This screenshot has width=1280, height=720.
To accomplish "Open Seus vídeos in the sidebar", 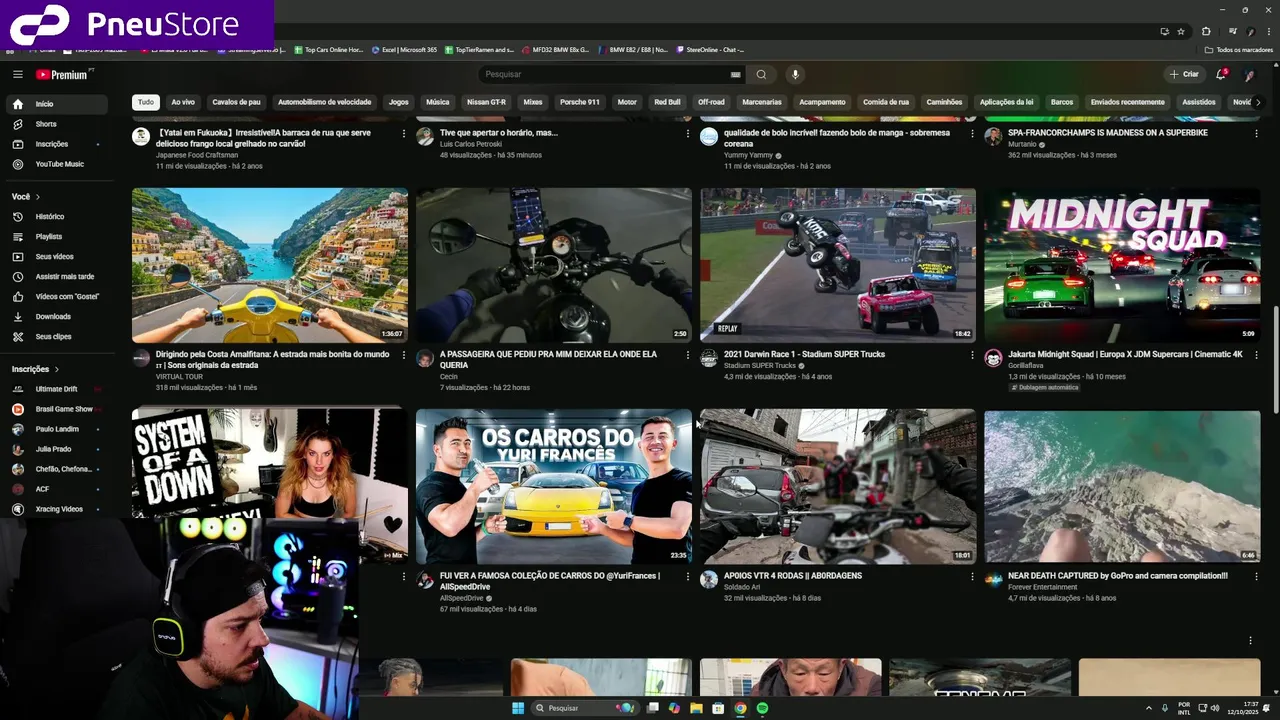I will 56,256.
